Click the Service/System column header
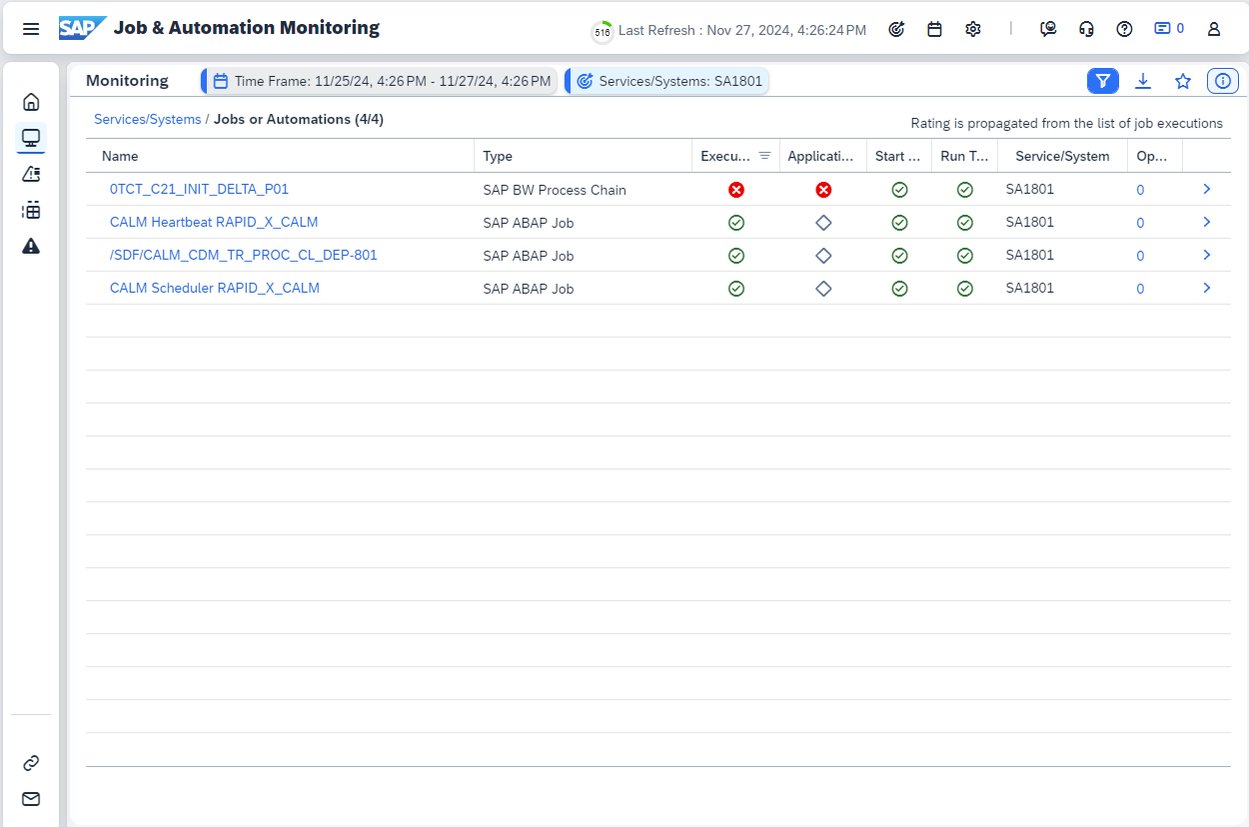 pos(1062,156)
